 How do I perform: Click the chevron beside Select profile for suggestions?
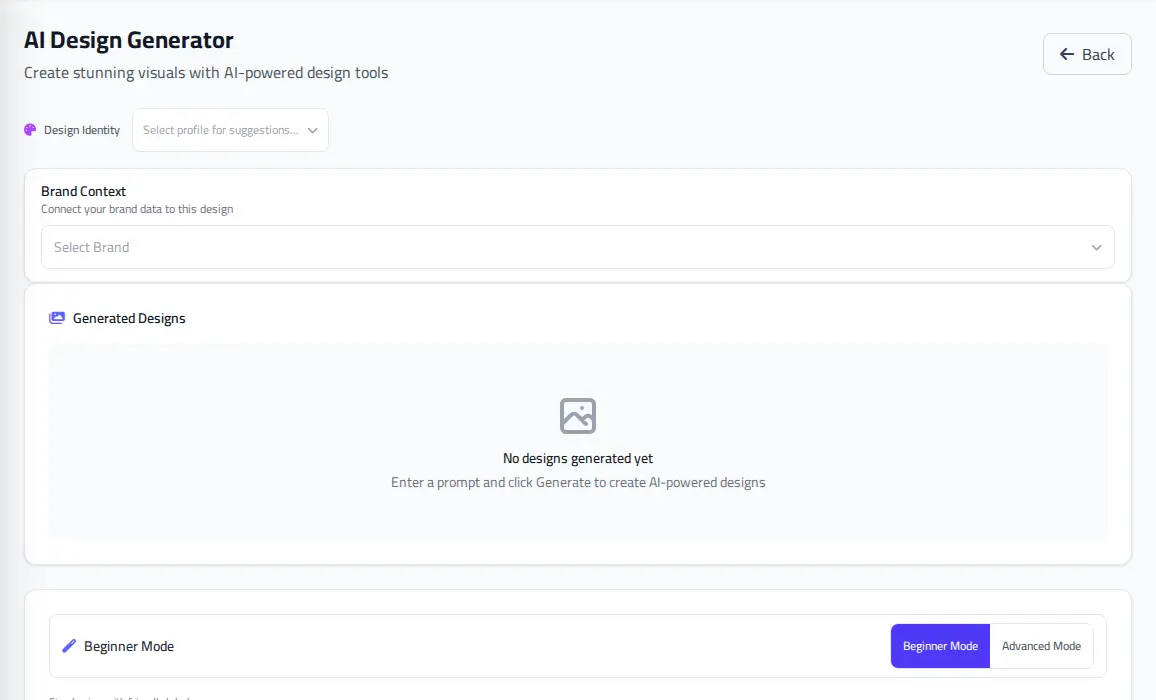pyautogui.click(x=313, y=130)
